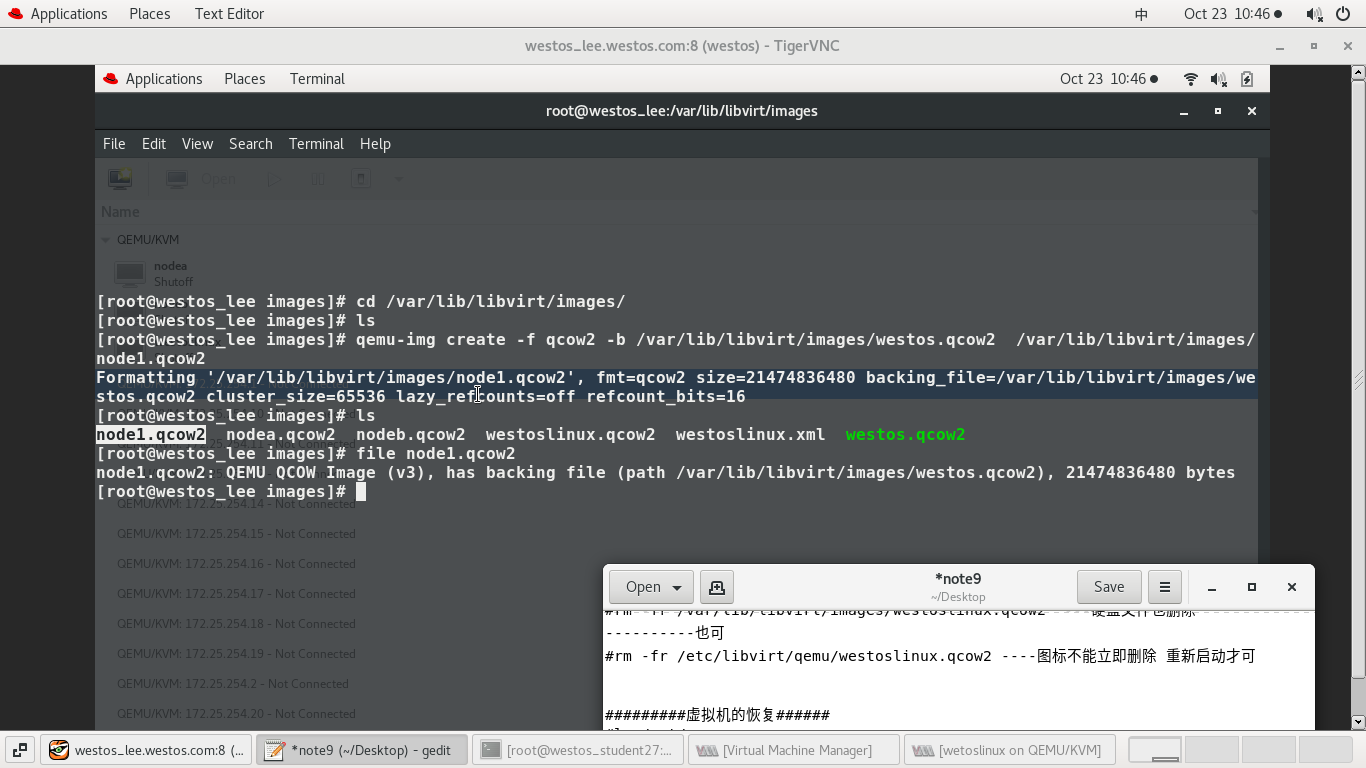Click the terminal cursor at the last prompt

click(361, 492)
